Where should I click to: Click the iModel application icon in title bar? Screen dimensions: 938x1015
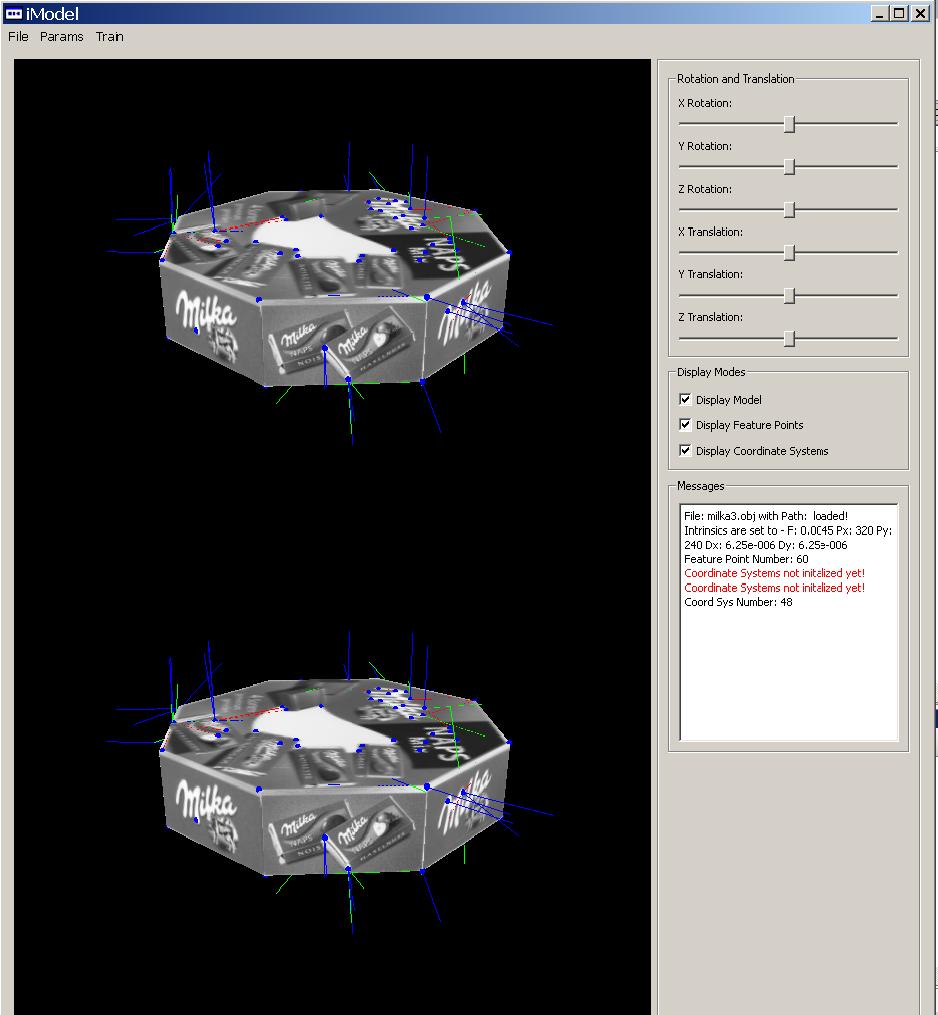pyautogui.click(x=14, y=14)
